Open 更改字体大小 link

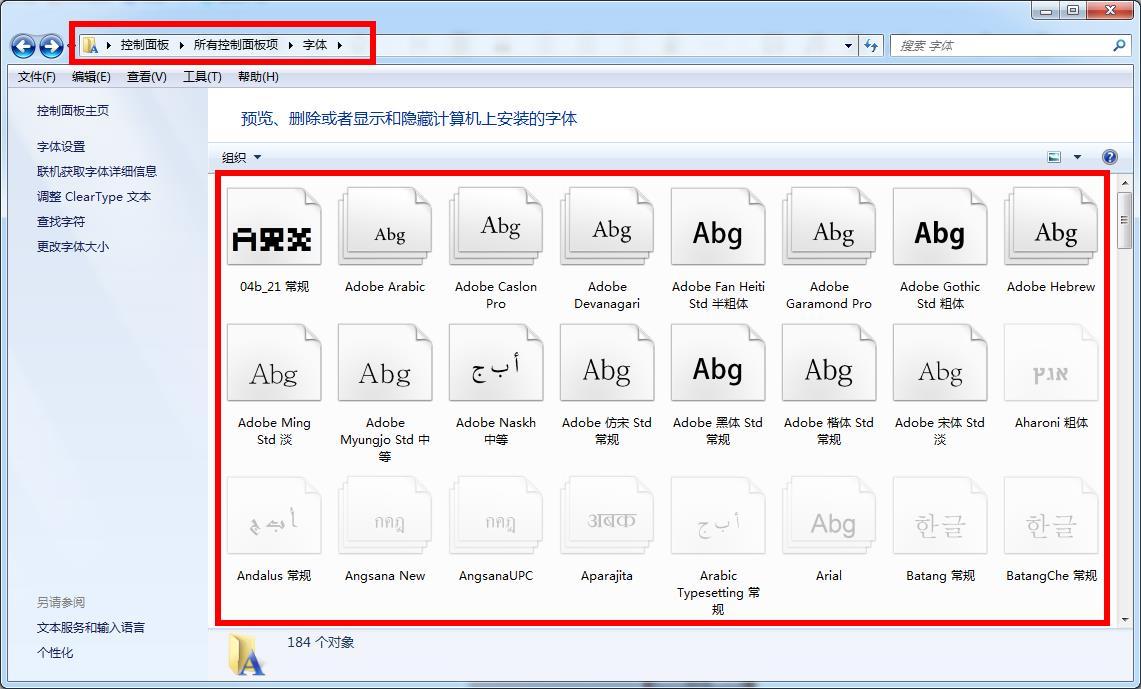tap(73, 246)
